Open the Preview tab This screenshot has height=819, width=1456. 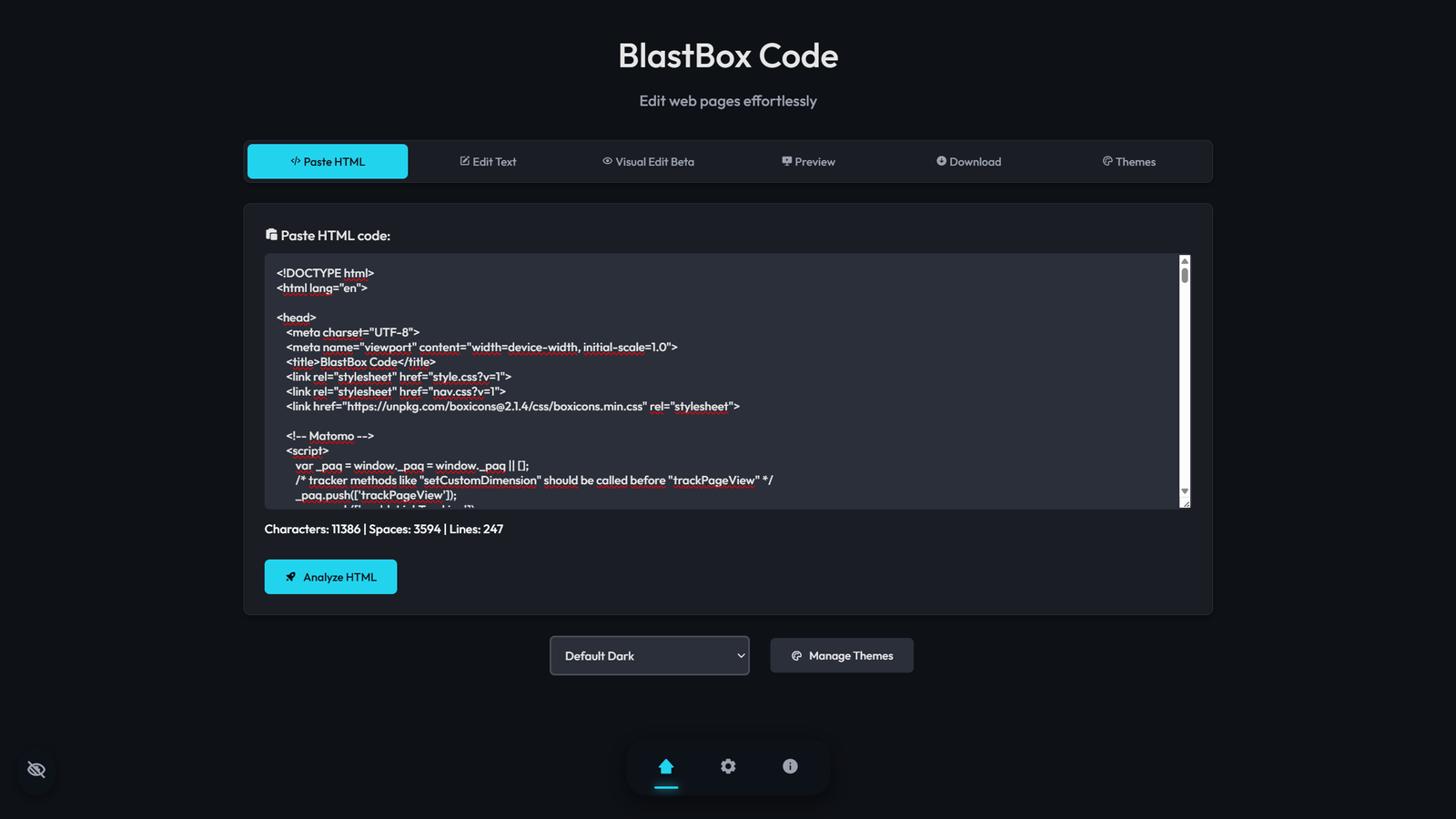[808, 162]
